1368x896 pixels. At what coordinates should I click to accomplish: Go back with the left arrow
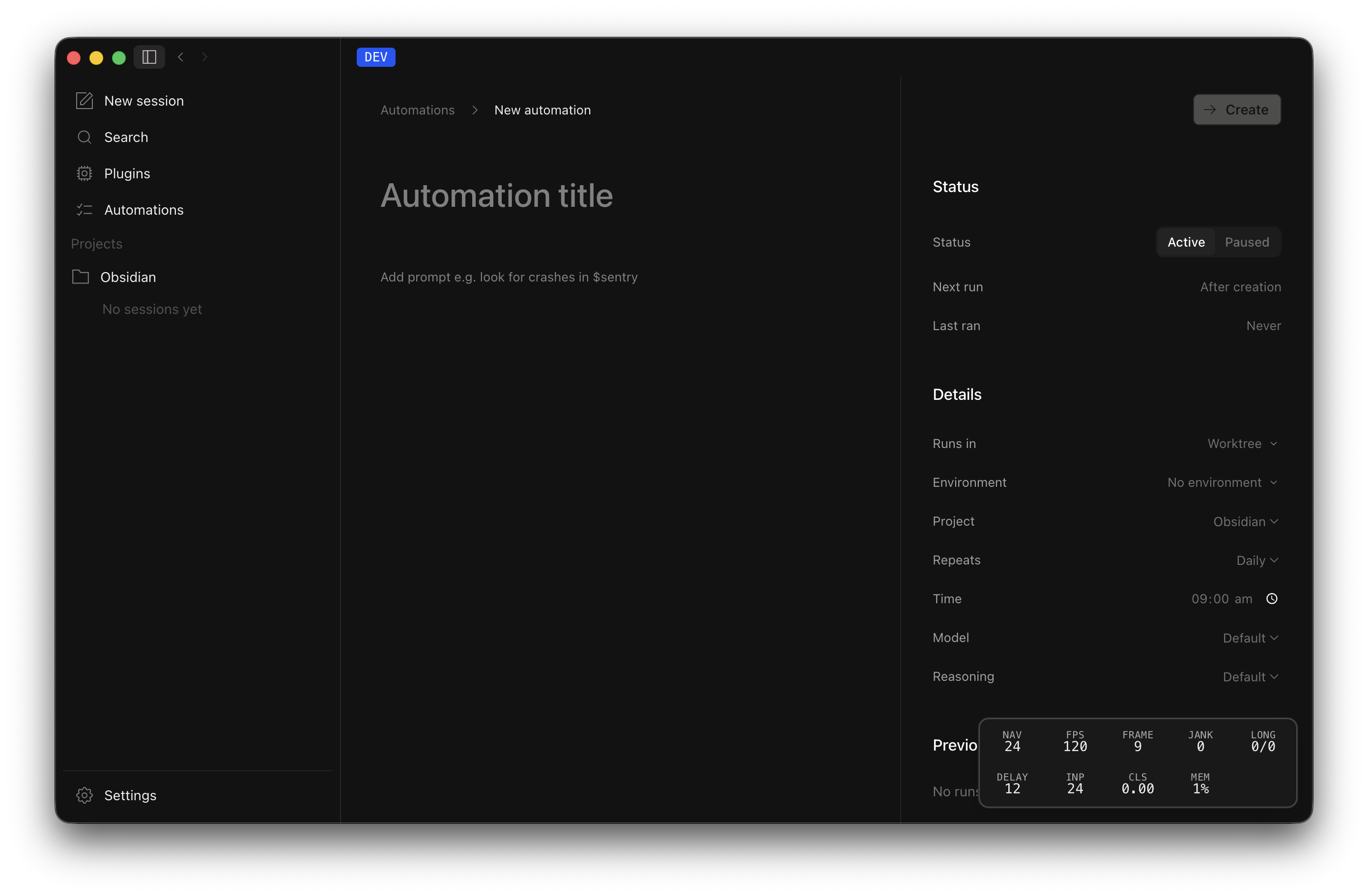180,57
